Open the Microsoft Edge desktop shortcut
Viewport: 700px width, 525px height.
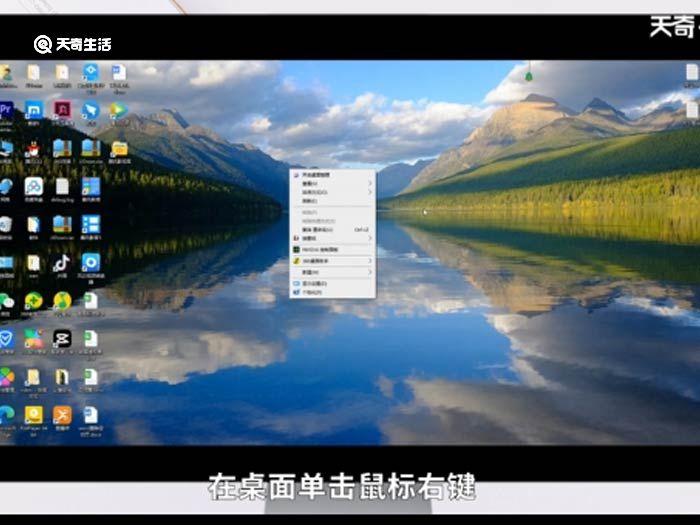(6, 413)
